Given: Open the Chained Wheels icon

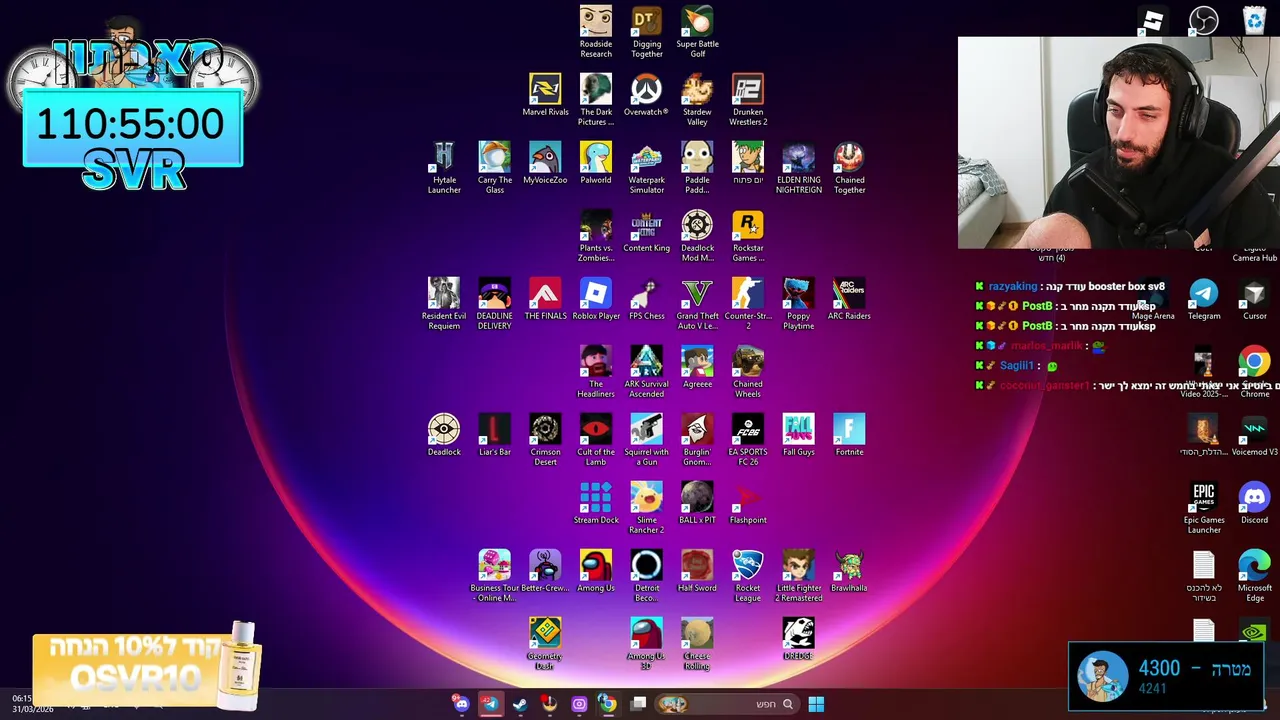Looking at the screenshot, I should pyautogui.click(x=748, y=372).
